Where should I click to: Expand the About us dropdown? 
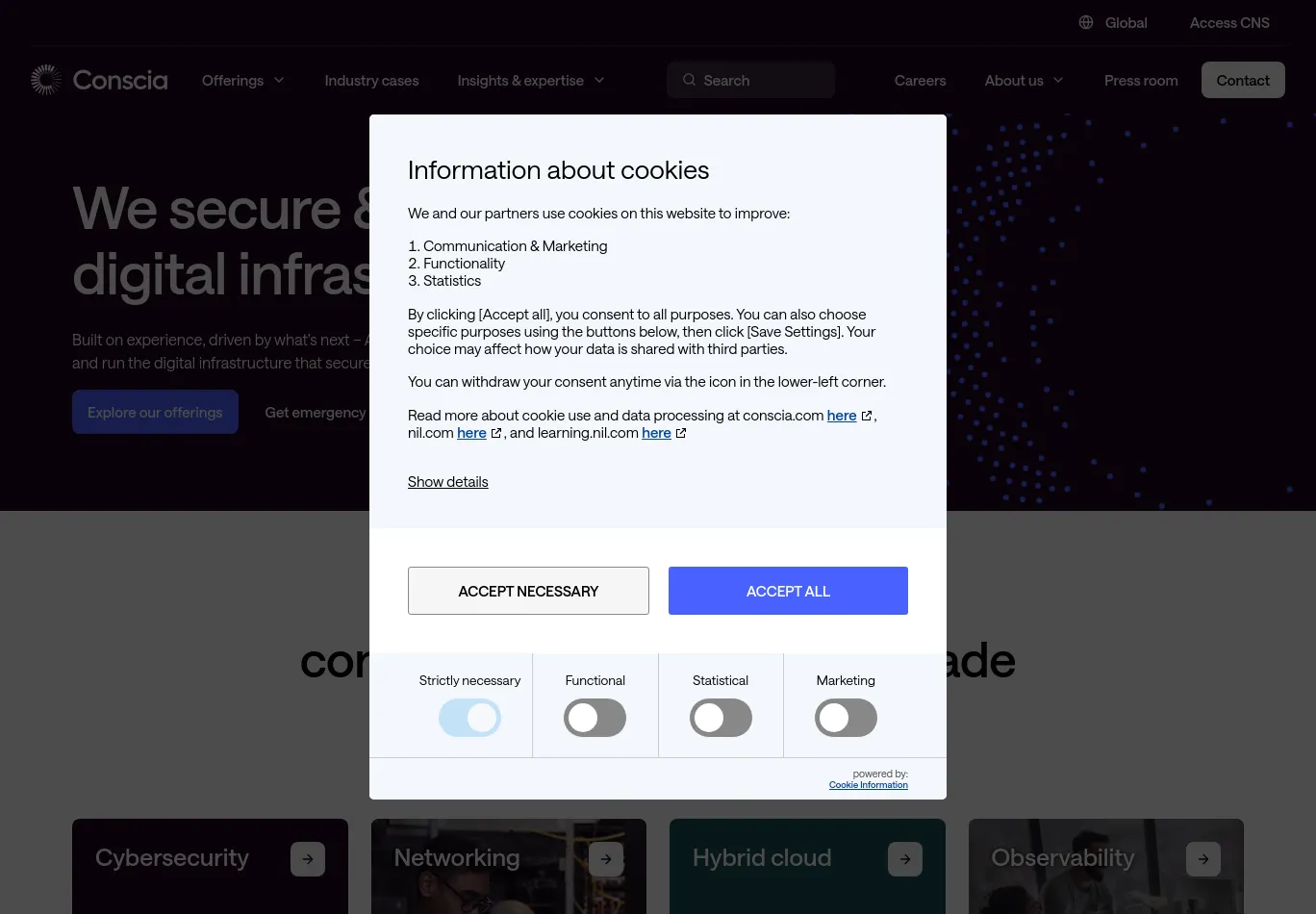pyautogui.click(x=1024, y=80)
